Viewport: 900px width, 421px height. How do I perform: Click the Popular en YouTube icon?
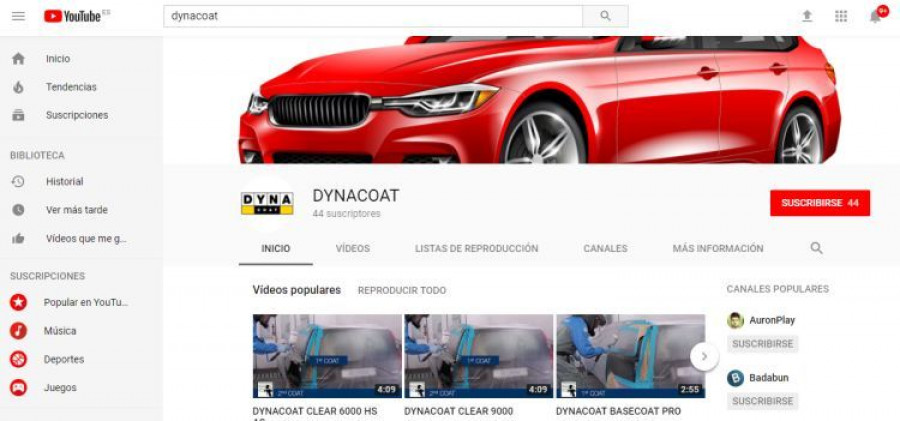18,302
